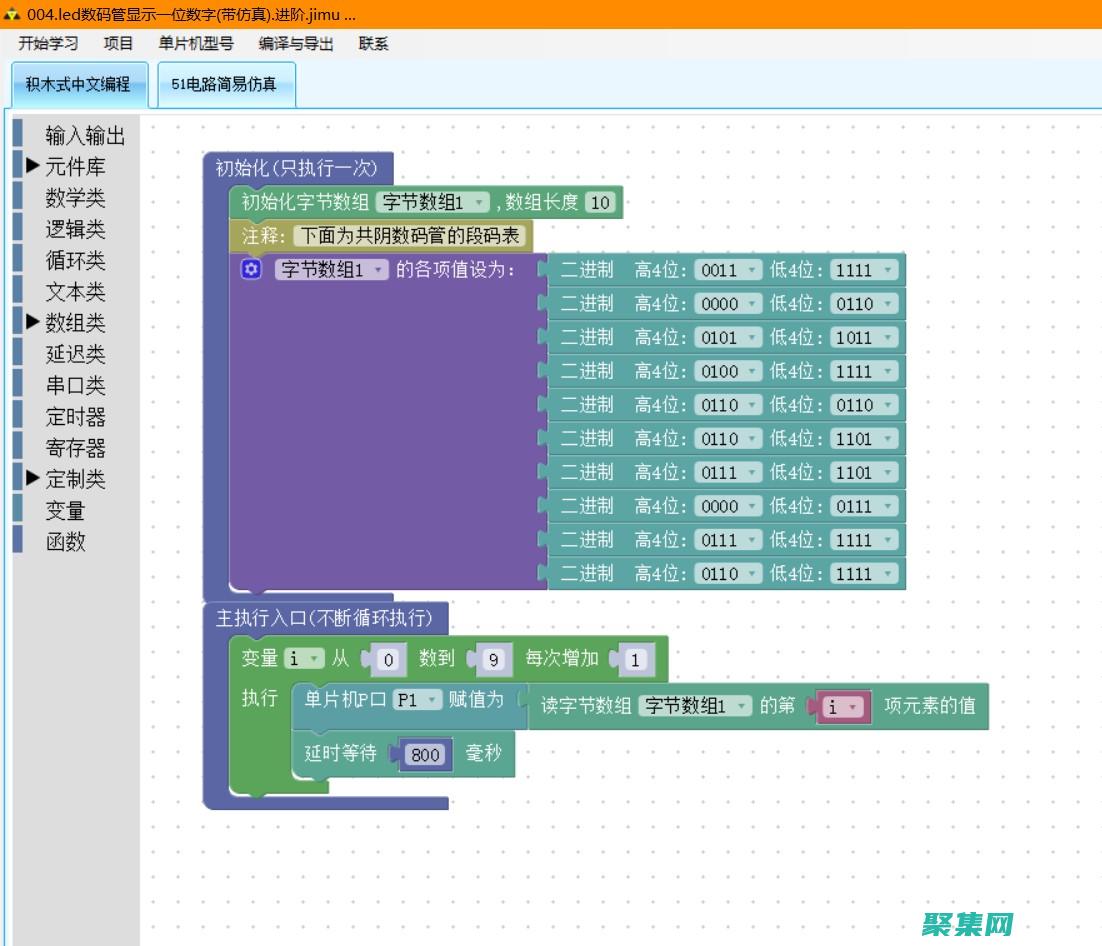This screenshot has height=946, width=1102.
Task: Expand the 数组类 category arrow
Action: click(x=33, y=322)
